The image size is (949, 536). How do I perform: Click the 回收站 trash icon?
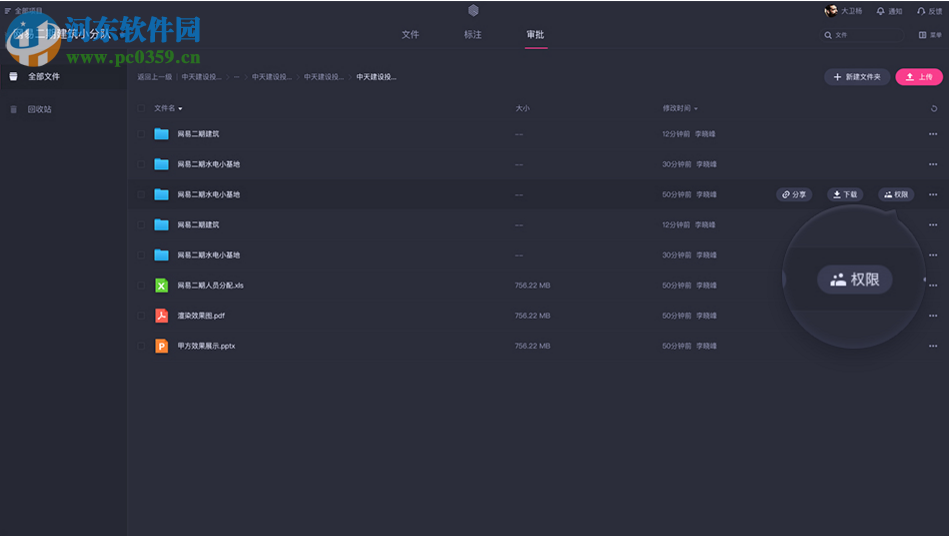13,109
